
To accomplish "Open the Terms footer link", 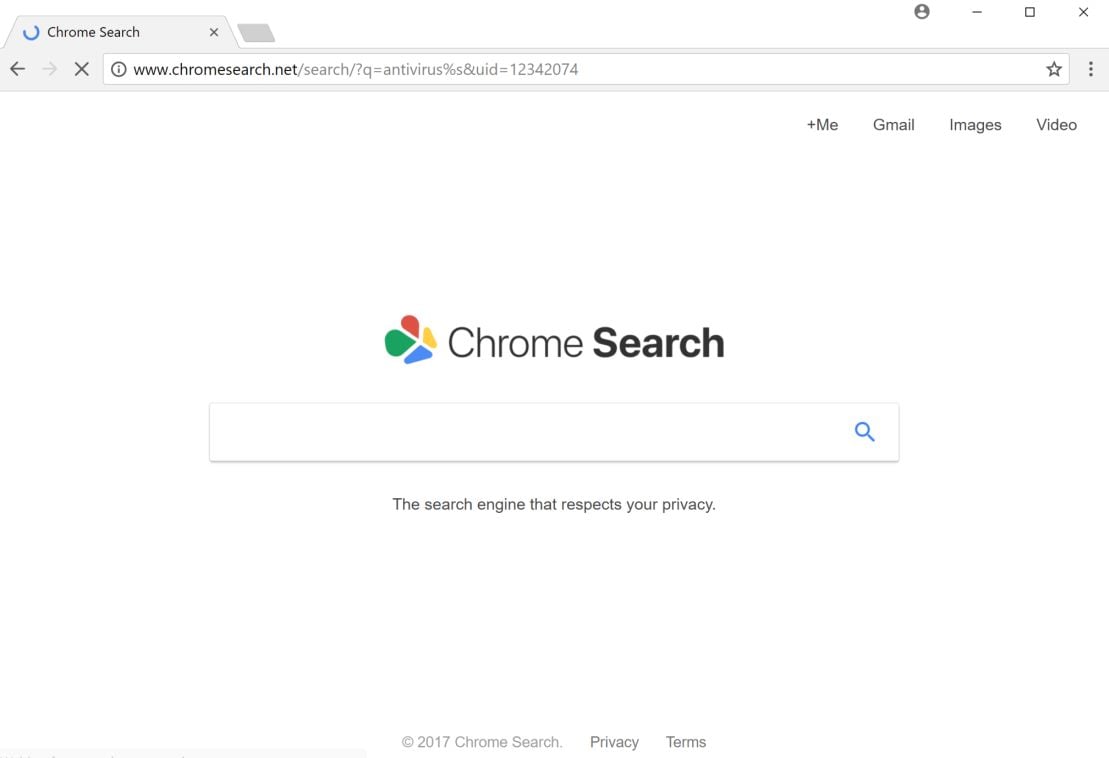I will 686,742.
